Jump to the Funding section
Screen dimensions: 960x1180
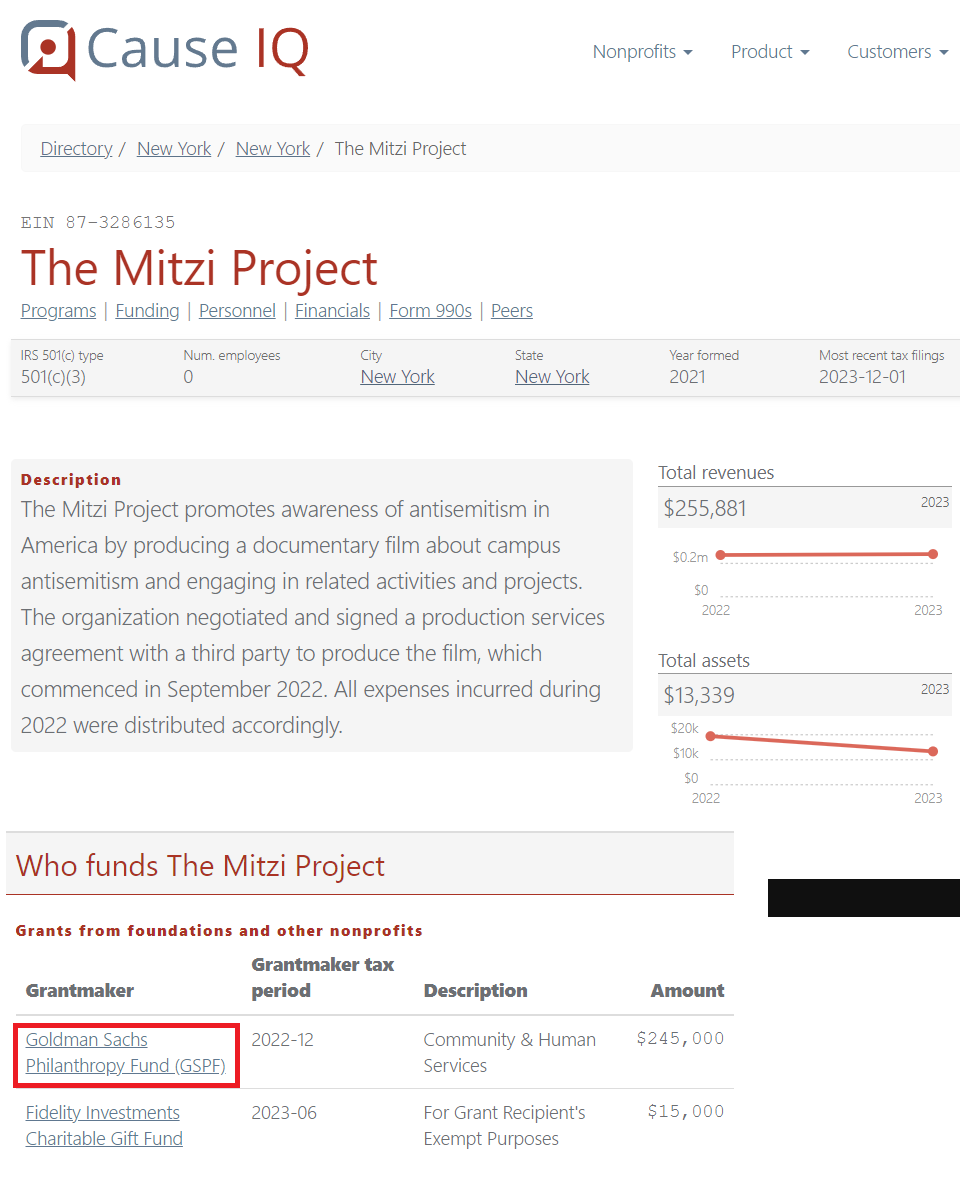coord(147,311)
